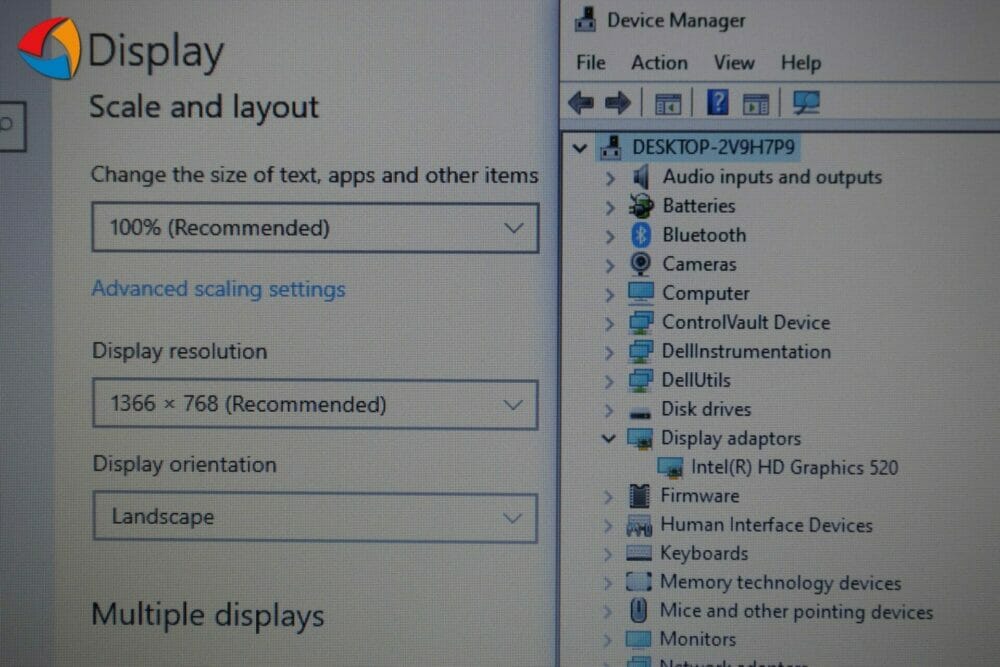
Task: Click the Forward arrow in Device Manager toolbar
Action: coord(617,103)
